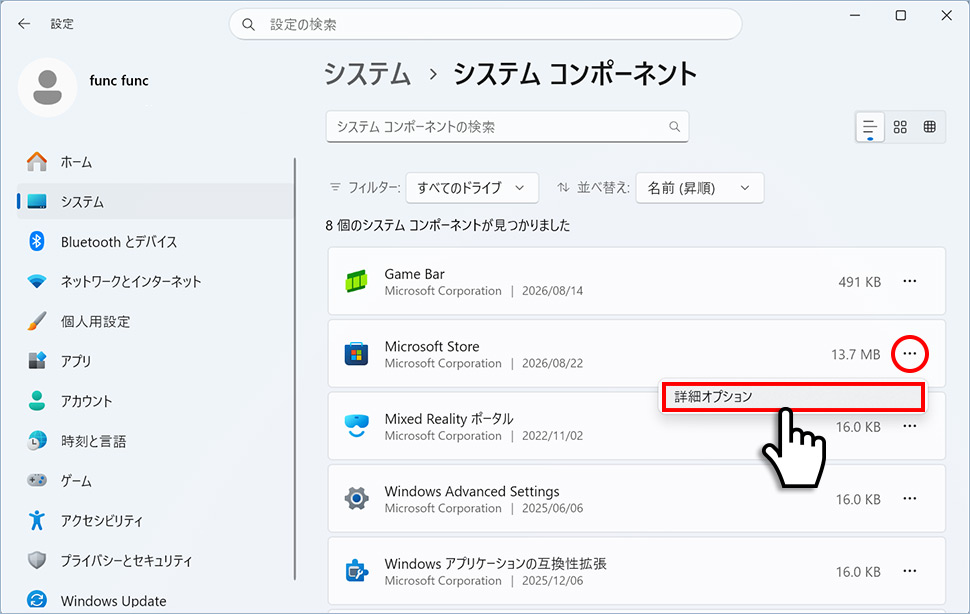This screenshot has height=614, width=970.
Task: Click the Windows Advanced Settings gear icon
Action: click(356, 498)
